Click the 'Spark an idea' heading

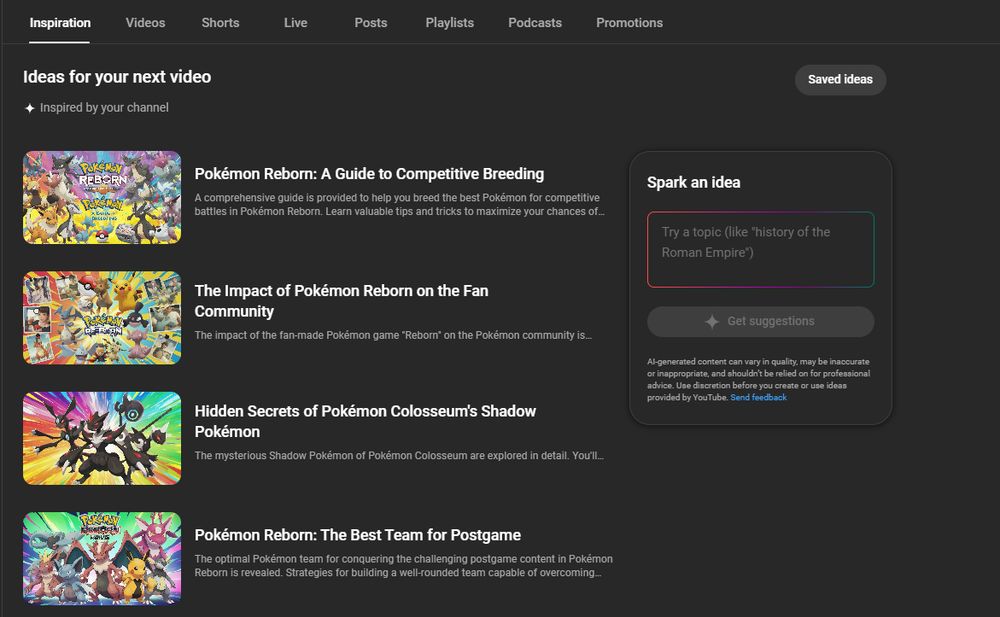[694, 182]
